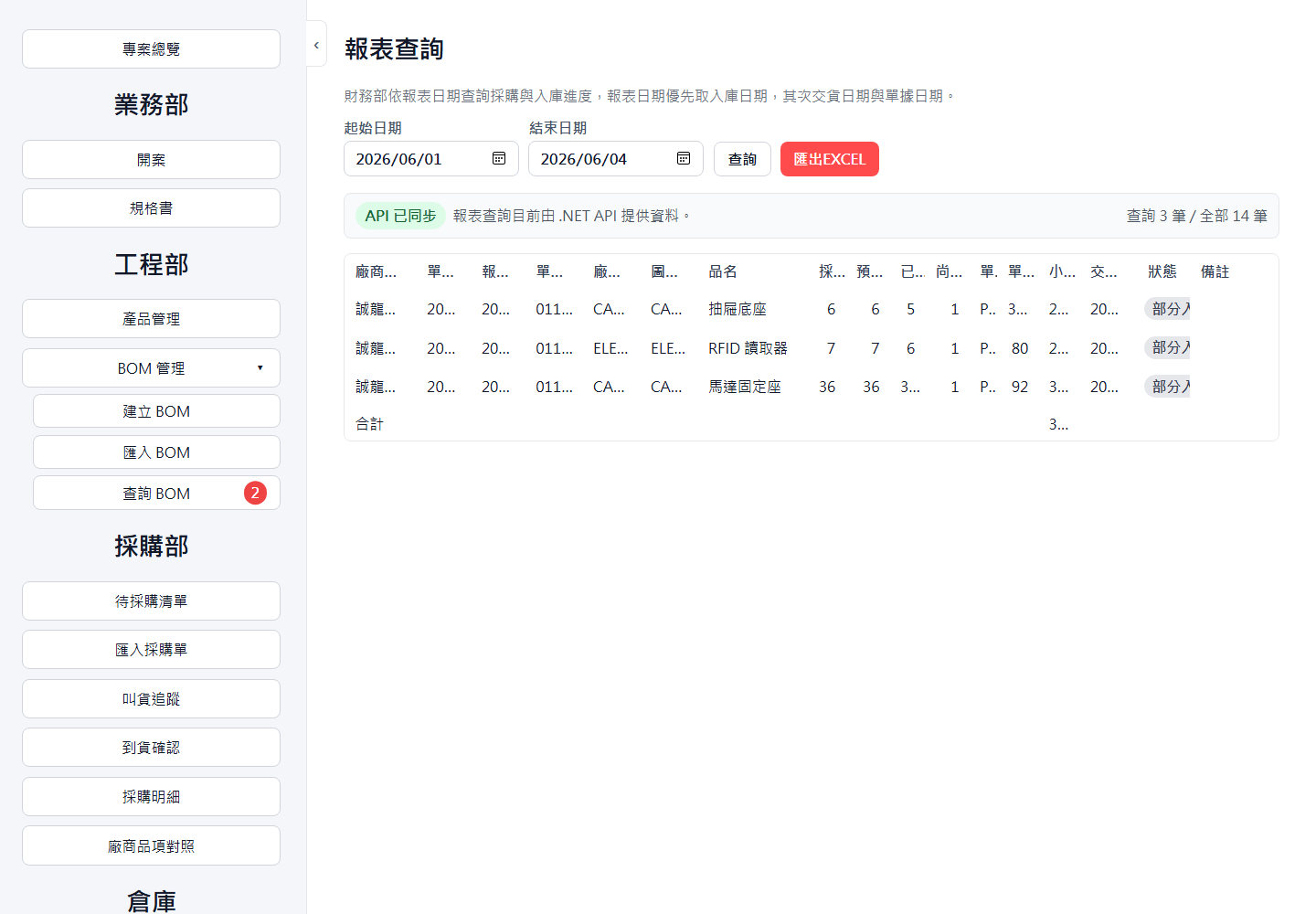
Task: Click the 狀態 column header
Action: click(1162, 271)
